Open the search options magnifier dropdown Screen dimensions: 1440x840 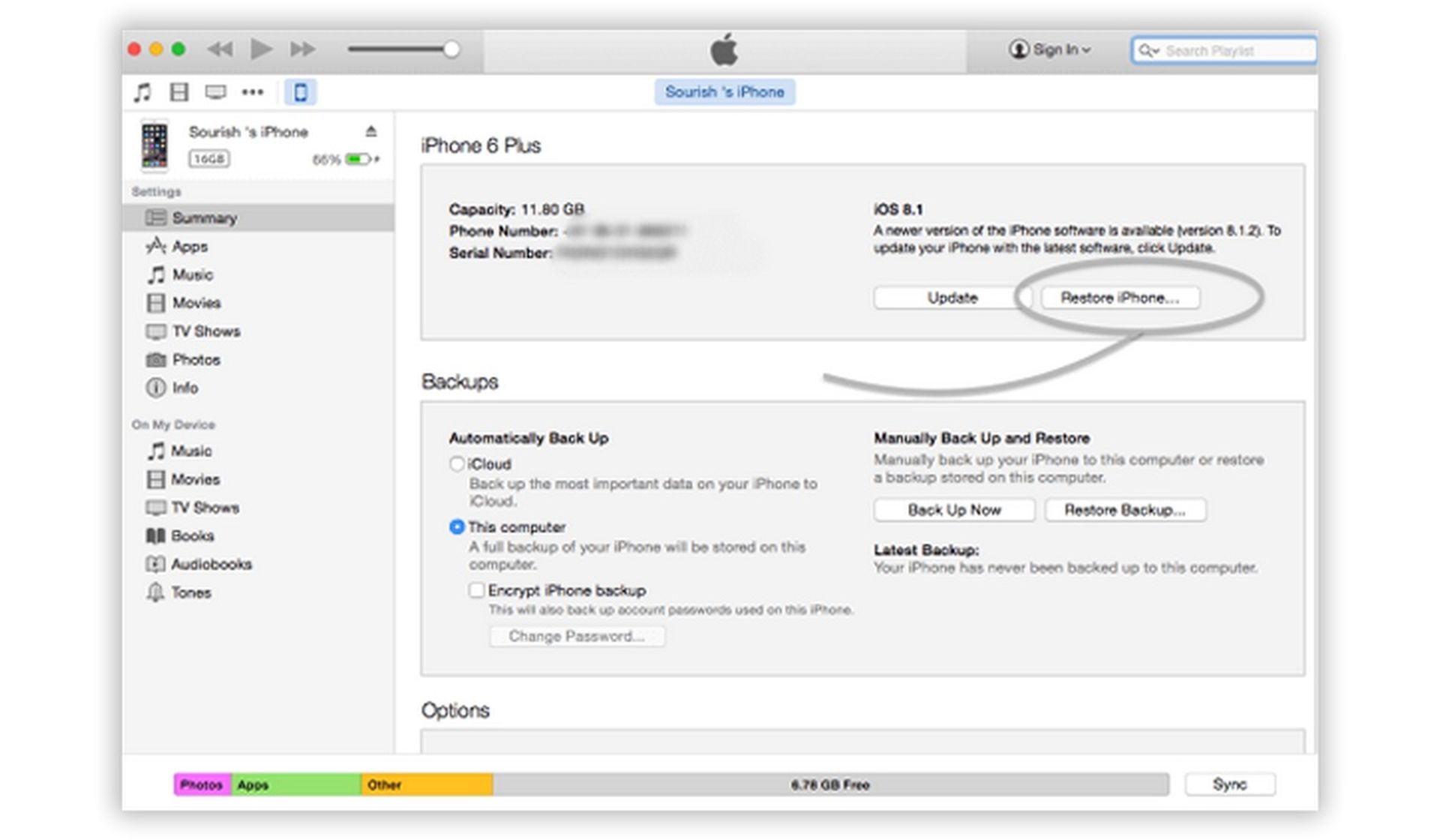point(1148,51)
